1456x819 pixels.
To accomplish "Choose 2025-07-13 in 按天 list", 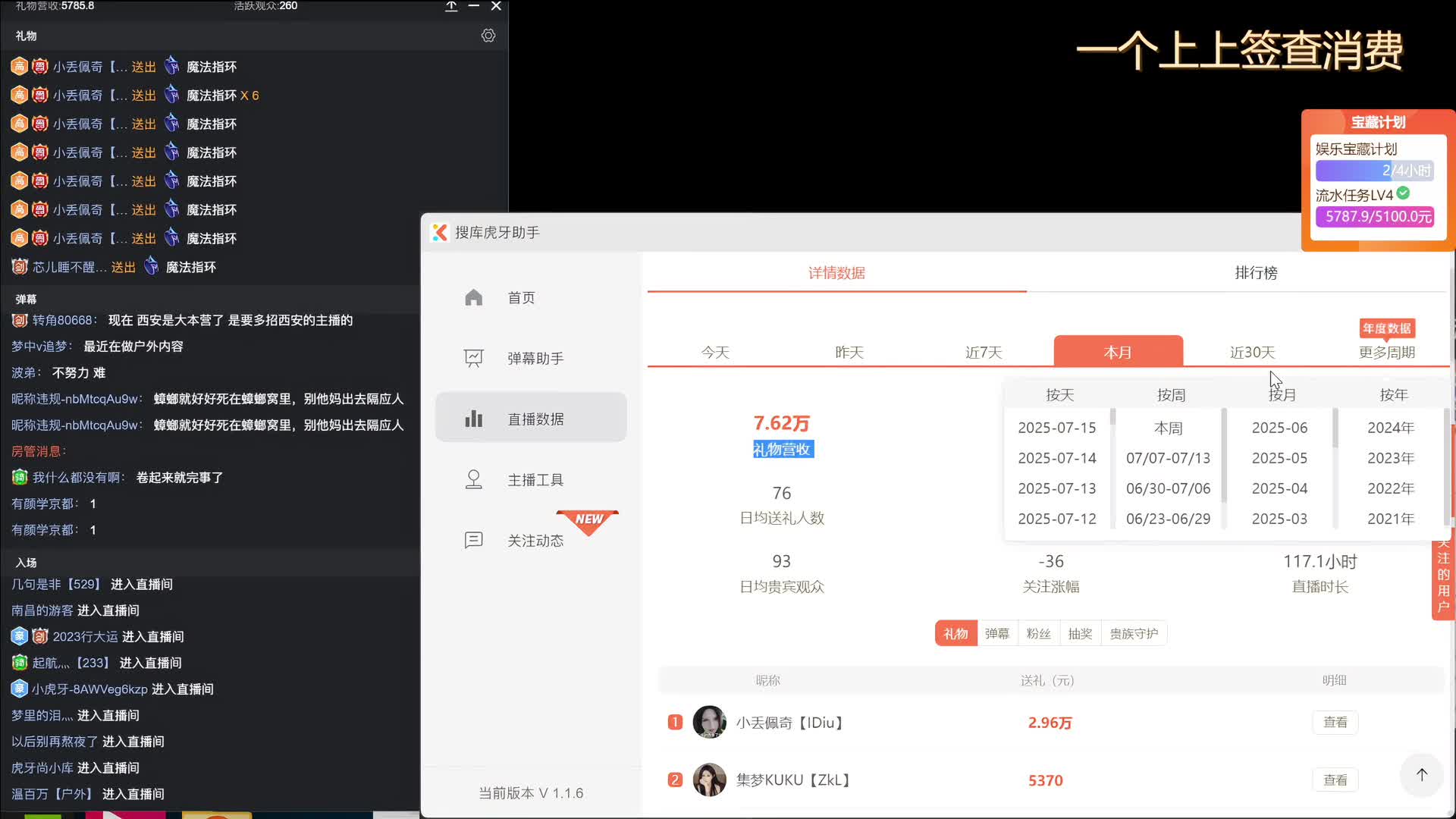I will [1057, 488].
